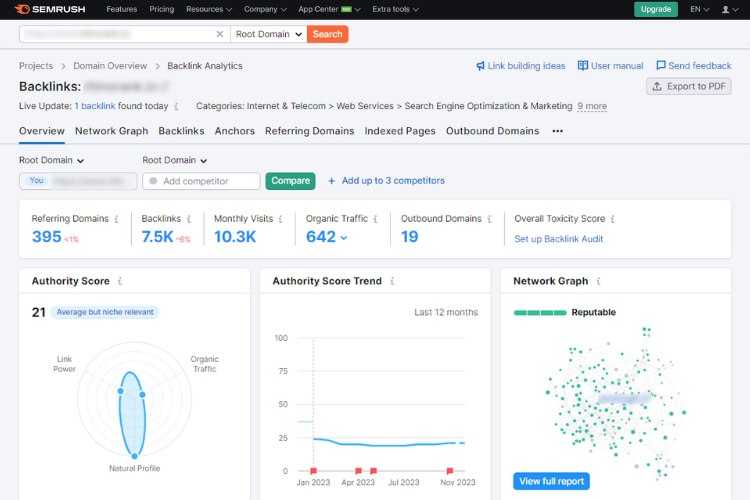Open the Features menu item
Viewport: 750px width, 500px height.
pos(121,9)
